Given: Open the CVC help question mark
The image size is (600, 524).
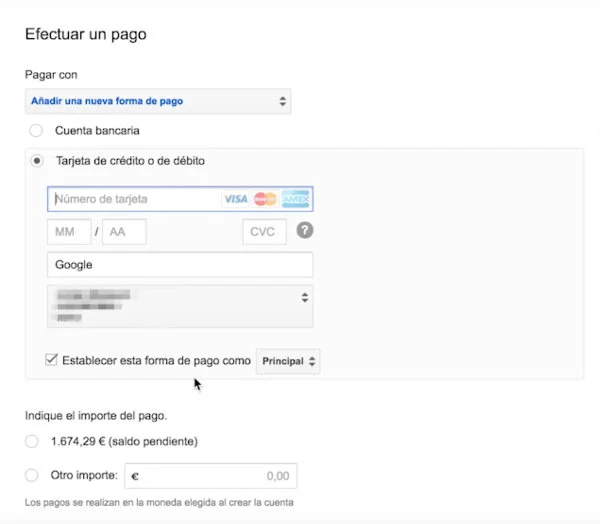Looking at the screenshot, I should [305, 231].
